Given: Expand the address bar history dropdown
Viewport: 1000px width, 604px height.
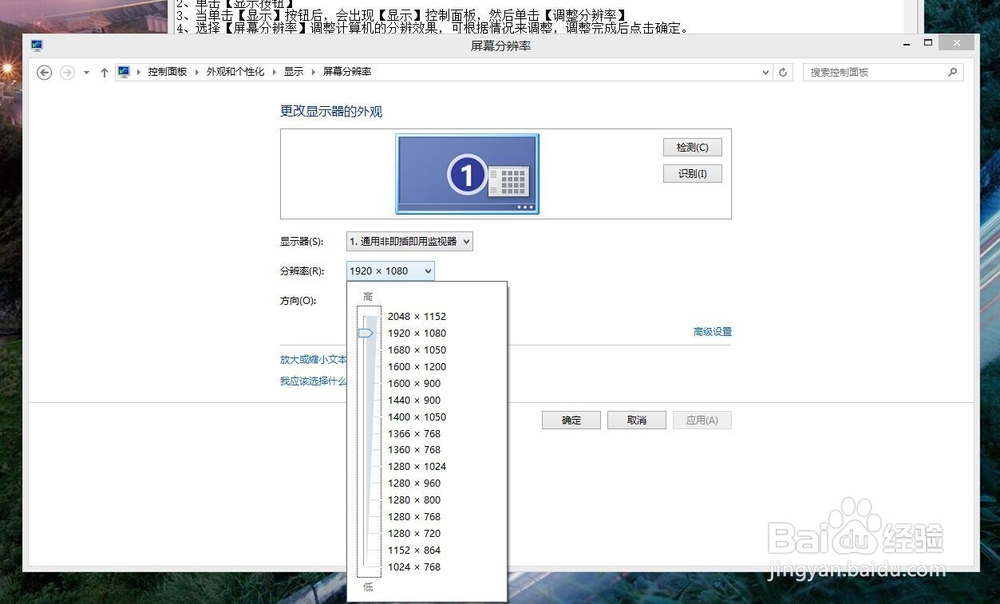Looking at the screenshot, I should 766,73.
